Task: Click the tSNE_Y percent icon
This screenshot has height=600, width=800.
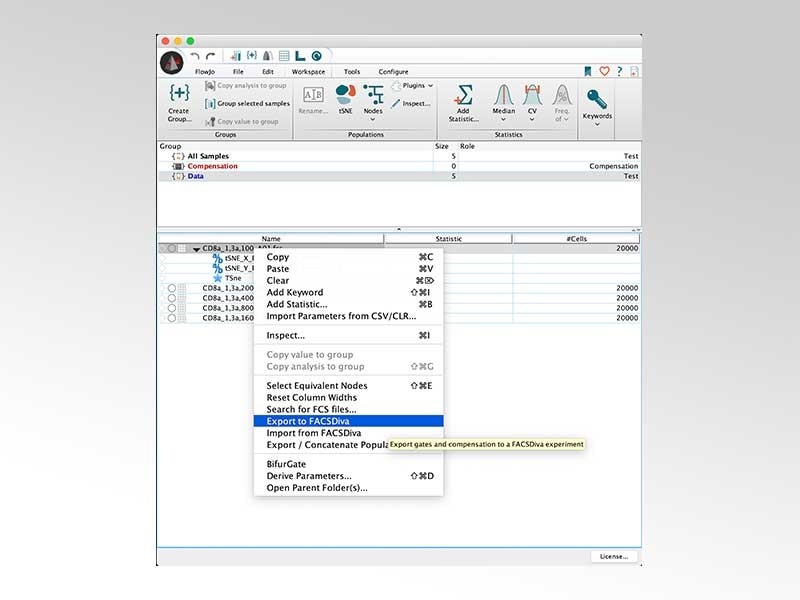Action: pos(218,268)
